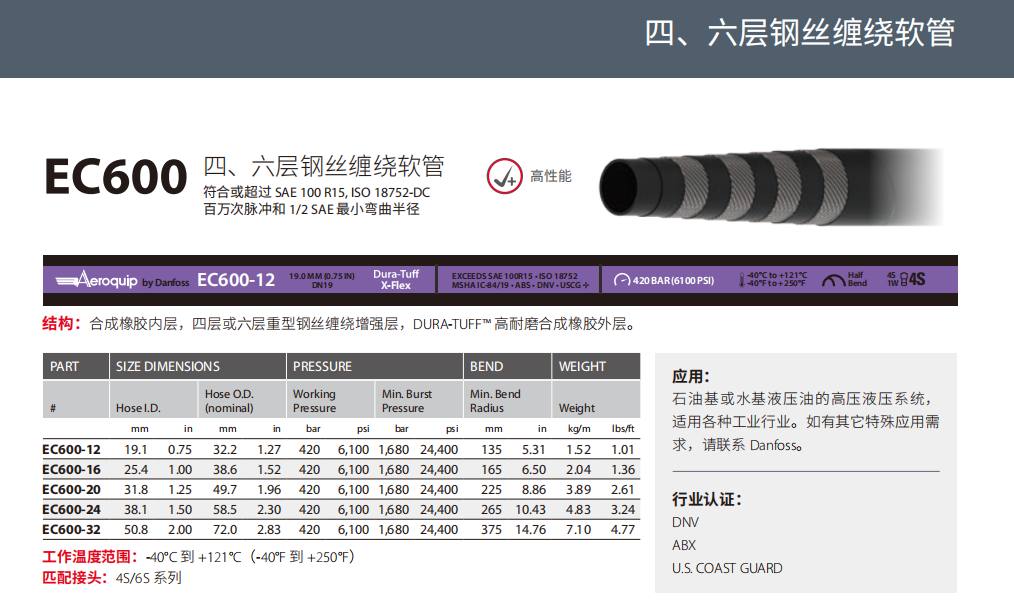Click the 4.77 lbs/ft weight value

[x=623, y=530]
